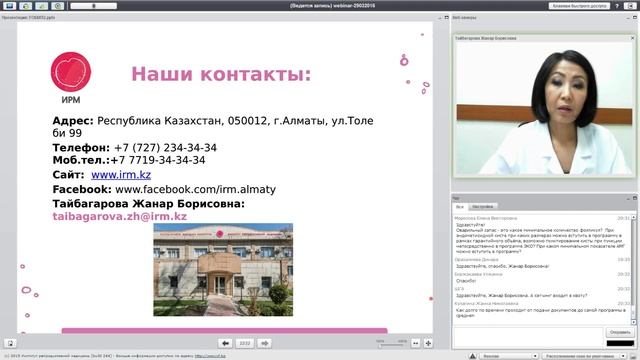The width and height of the screenshot is (640, 360).
Task: Fit slide width using the horizontal arrows icon
Action: pyautogui.click(x=416, y=343)
